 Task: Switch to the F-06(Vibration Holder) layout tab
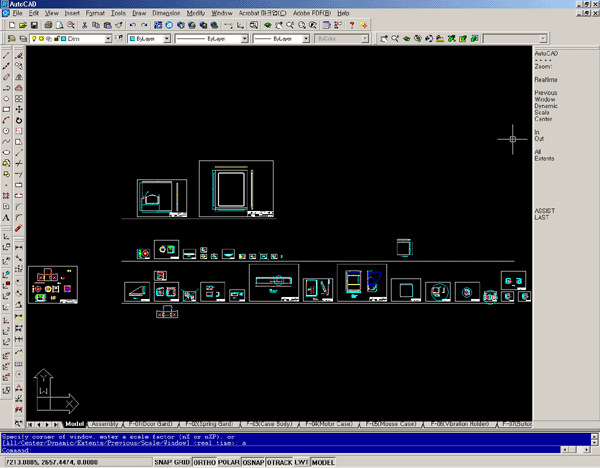click(x=460, y=424)
